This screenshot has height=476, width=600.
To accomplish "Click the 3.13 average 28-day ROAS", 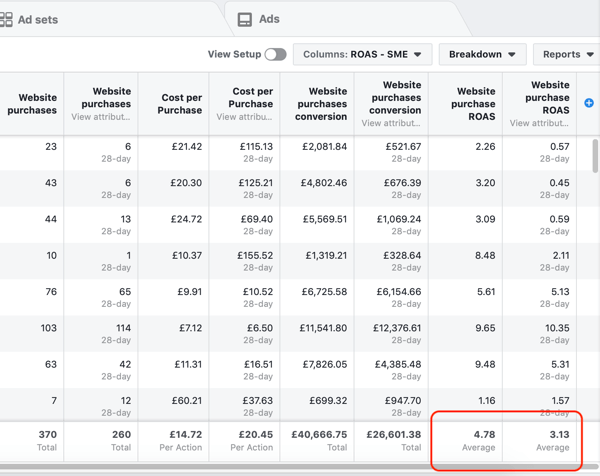I will click(558, 435).
